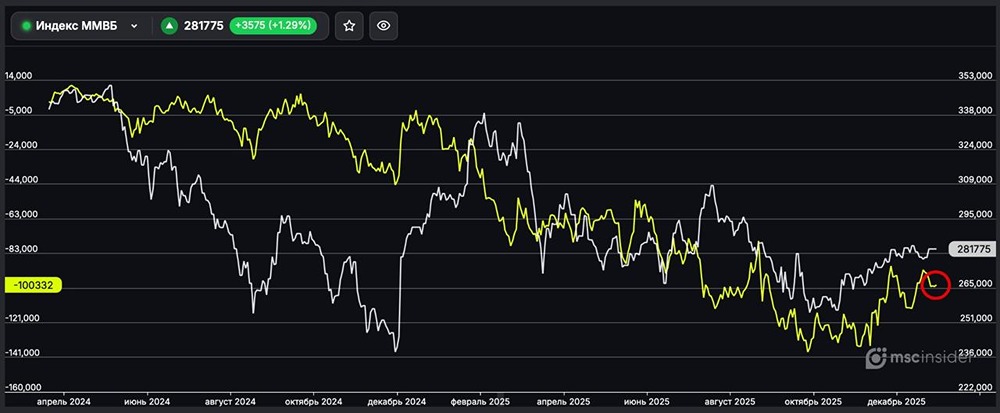Click the -63,000 left axis label
Screen dimensions: 1000x413
[21, 215]
